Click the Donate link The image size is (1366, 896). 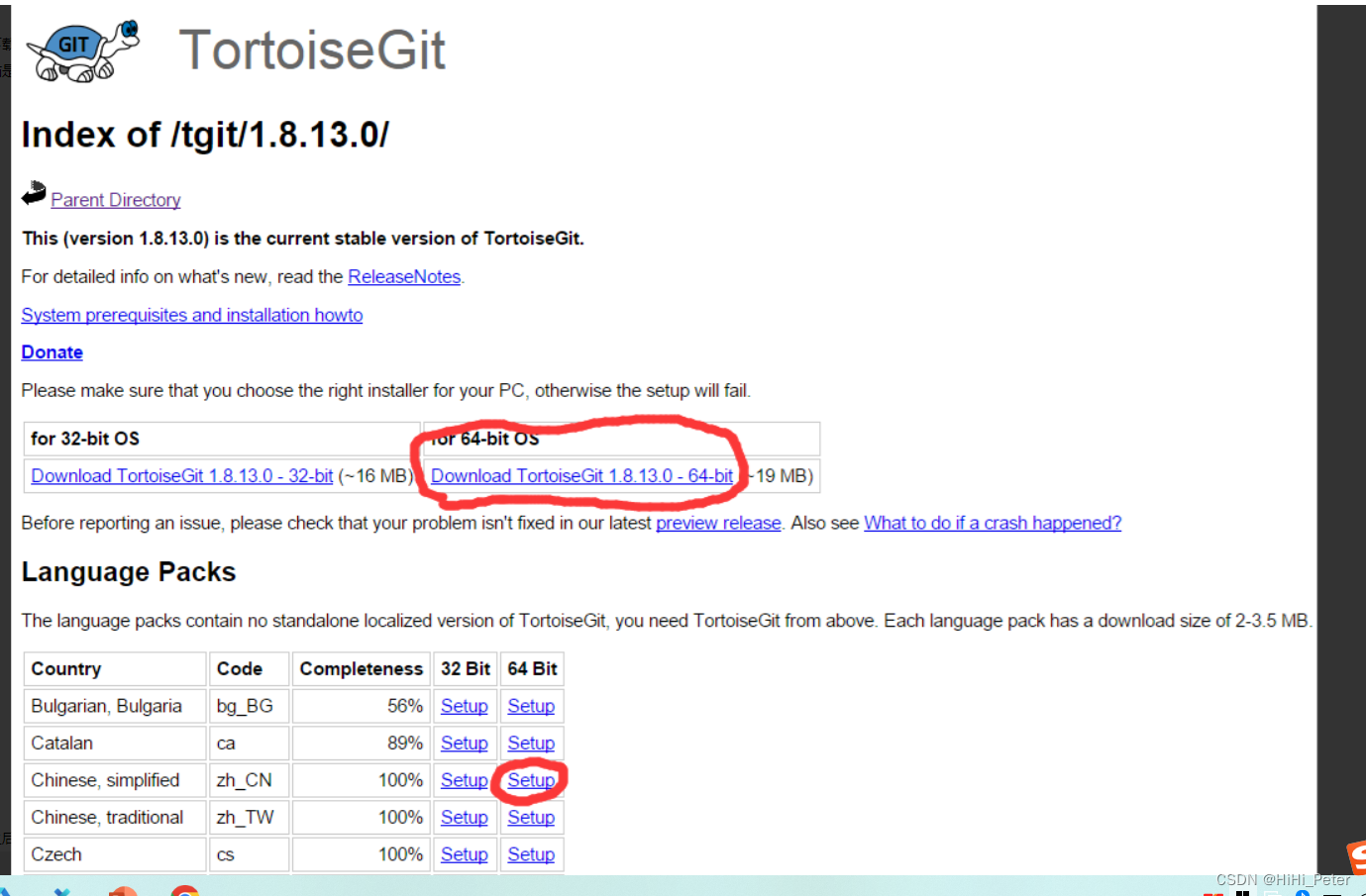pyautogui.click(x=53, y=352)
